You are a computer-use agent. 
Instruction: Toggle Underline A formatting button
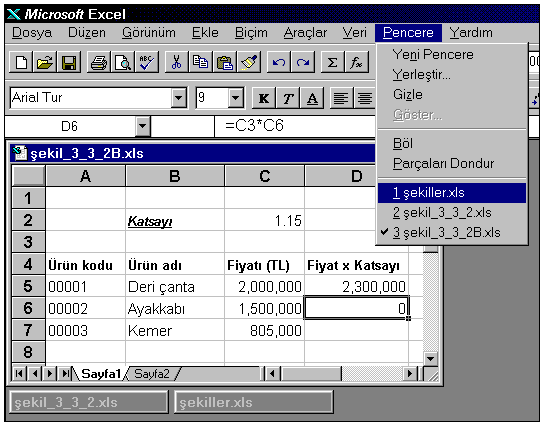point(312,99)
